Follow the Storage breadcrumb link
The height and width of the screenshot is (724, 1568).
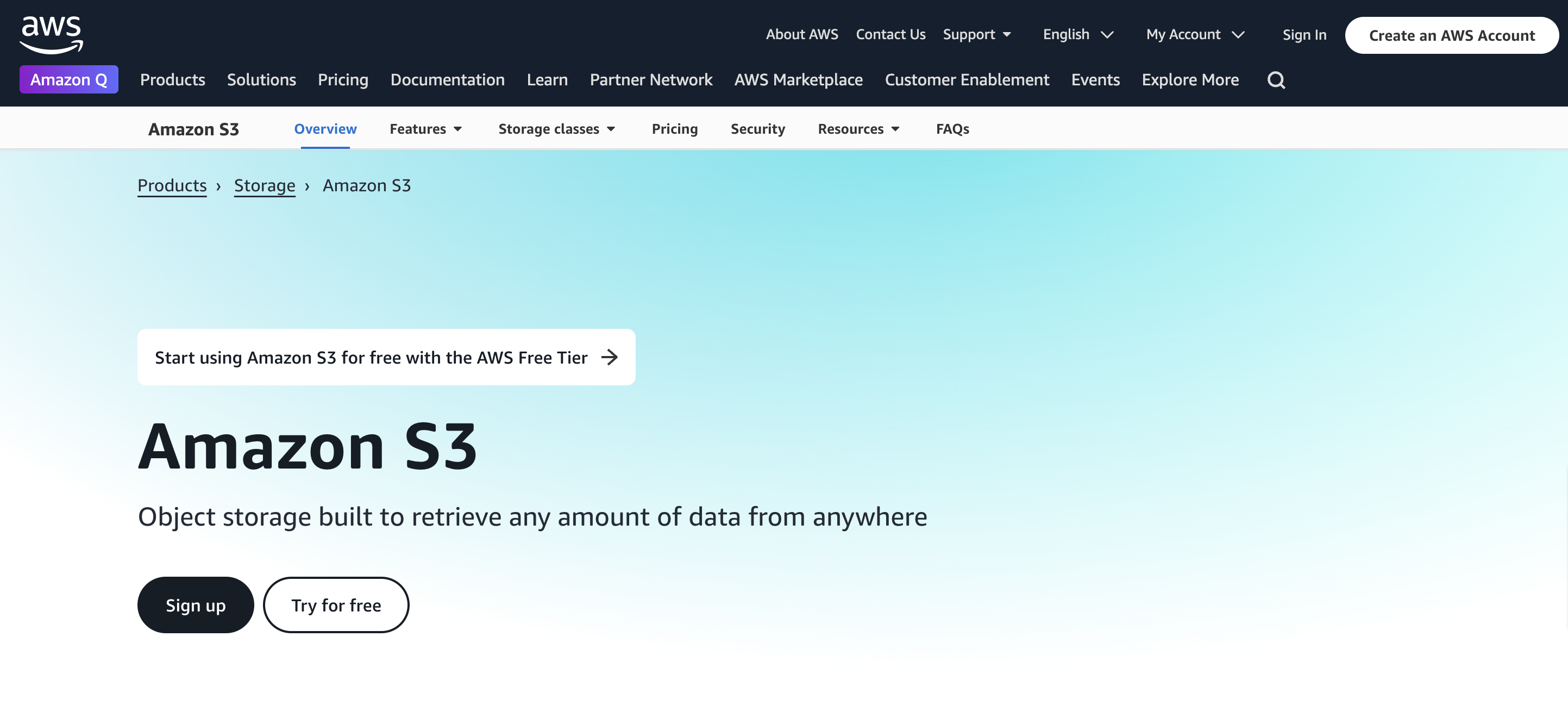click(x=264, y=186)
